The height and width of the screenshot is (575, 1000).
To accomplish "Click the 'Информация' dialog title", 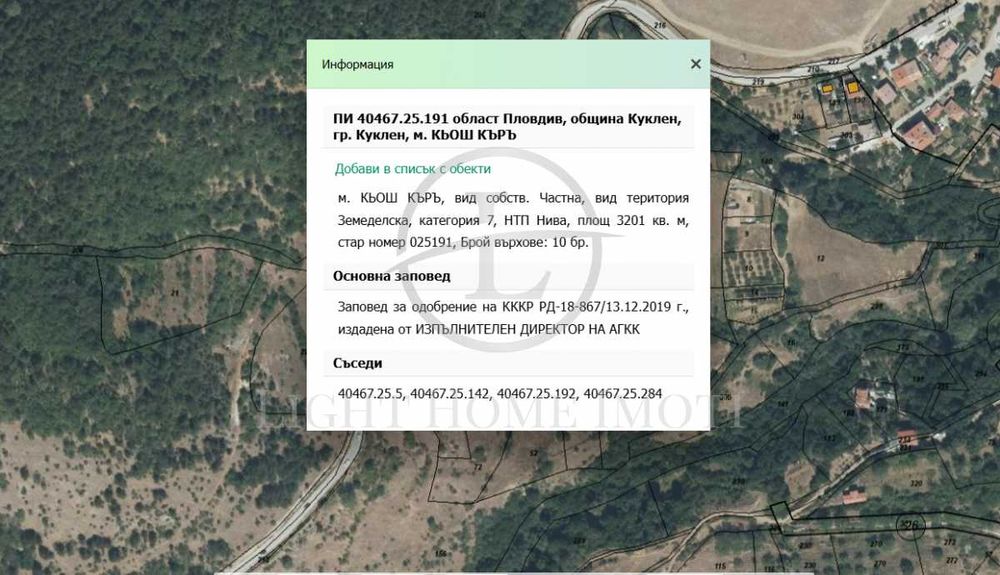I will [357, 64].
